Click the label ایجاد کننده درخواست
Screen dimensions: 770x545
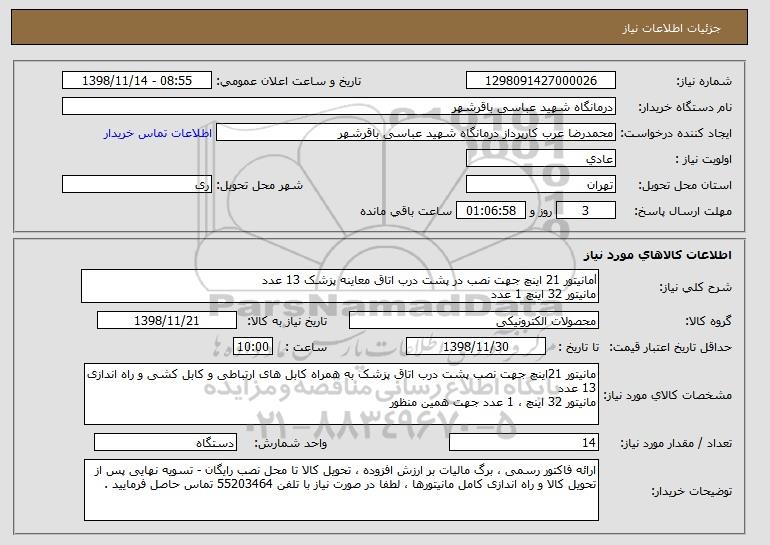tap(676, 134)
